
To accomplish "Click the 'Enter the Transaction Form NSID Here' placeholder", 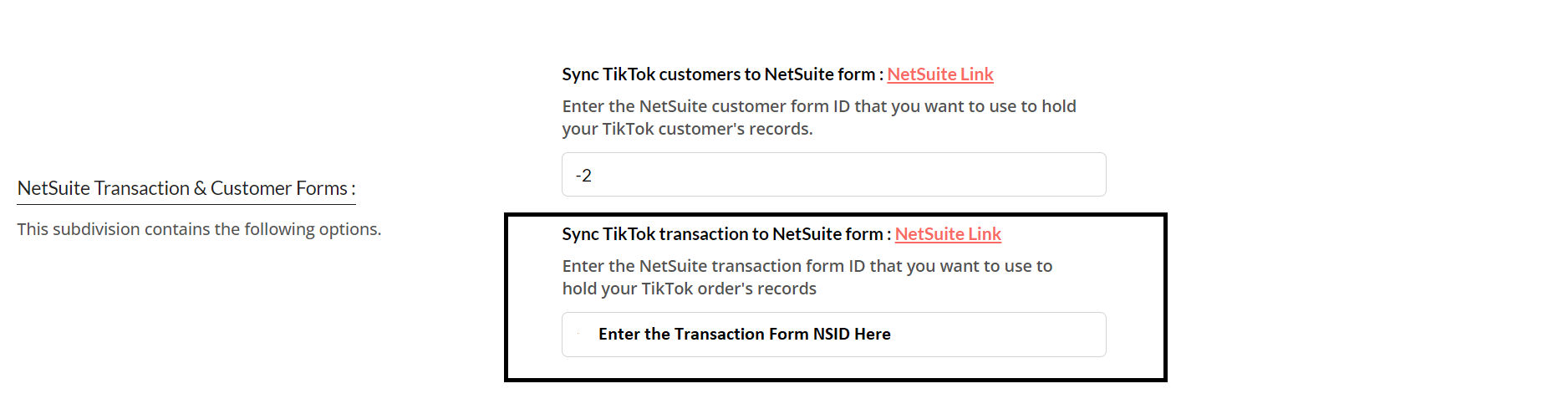I will click(x=744, y=335).
